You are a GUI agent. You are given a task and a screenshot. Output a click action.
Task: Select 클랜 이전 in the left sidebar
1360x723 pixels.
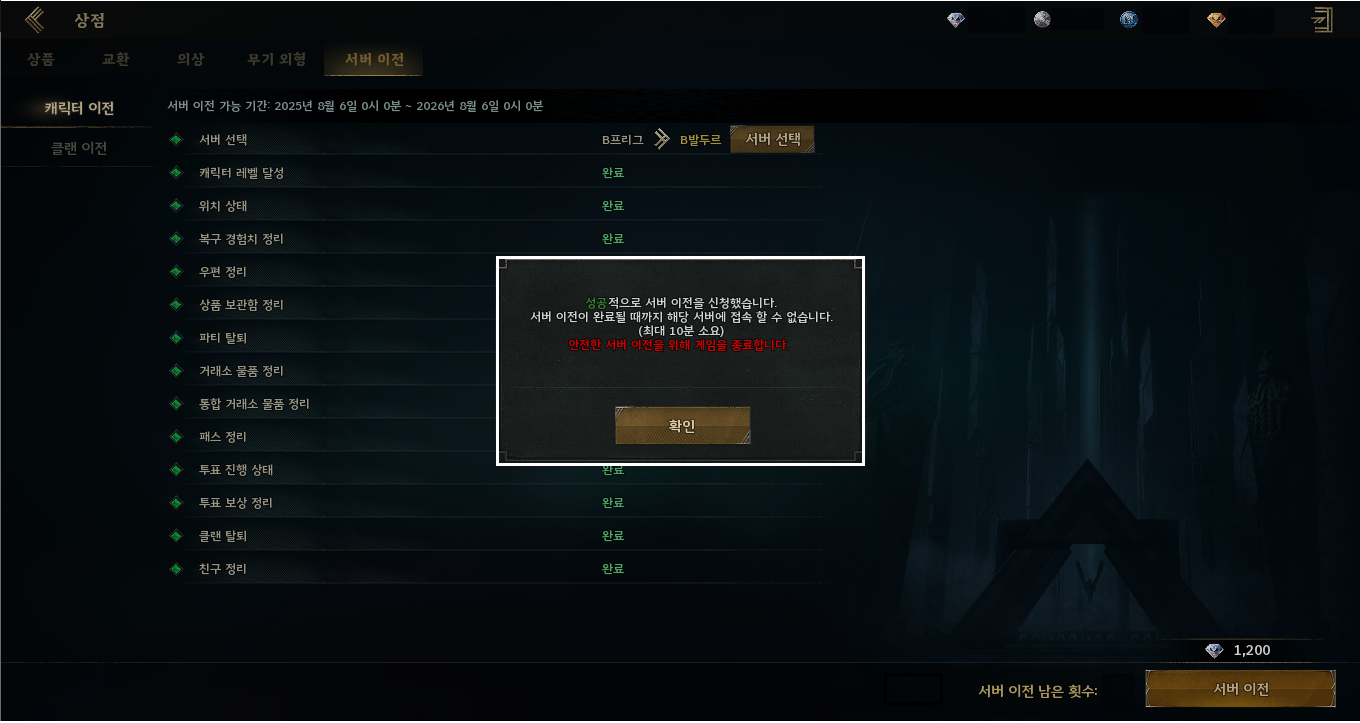click(x=79, y=149)
